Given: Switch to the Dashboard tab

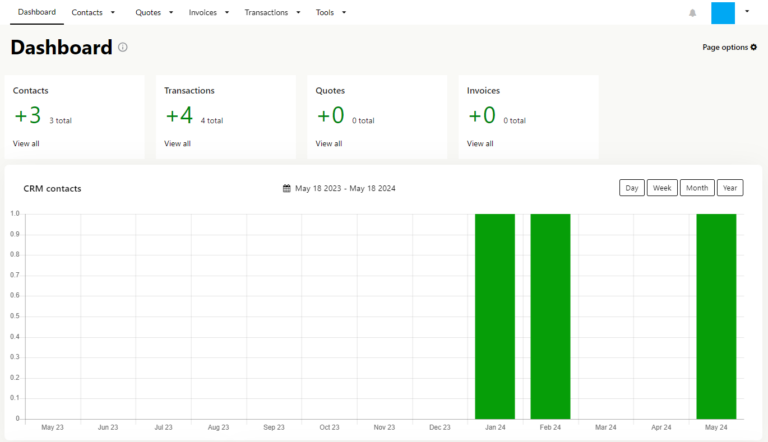Looking at the screenshot, I should coord(37,12).
